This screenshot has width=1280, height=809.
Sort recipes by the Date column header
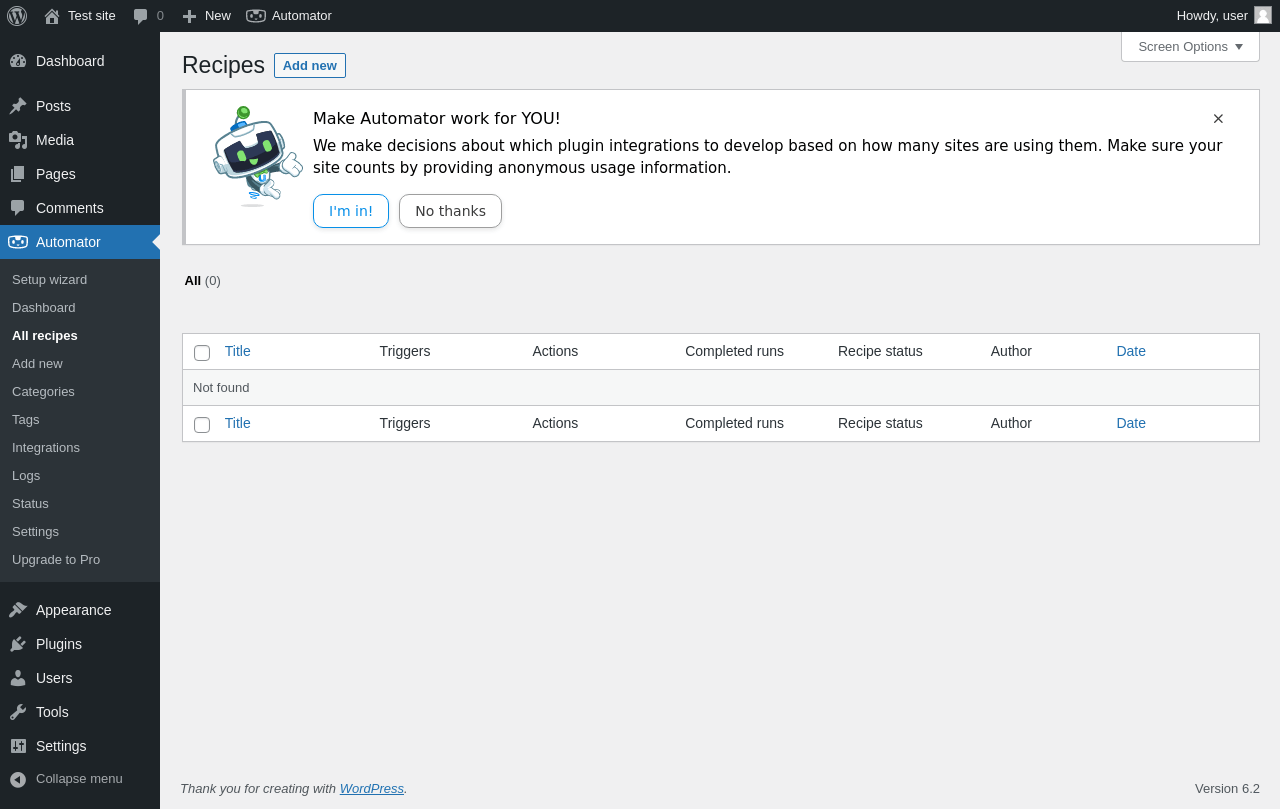(1131, 351)
